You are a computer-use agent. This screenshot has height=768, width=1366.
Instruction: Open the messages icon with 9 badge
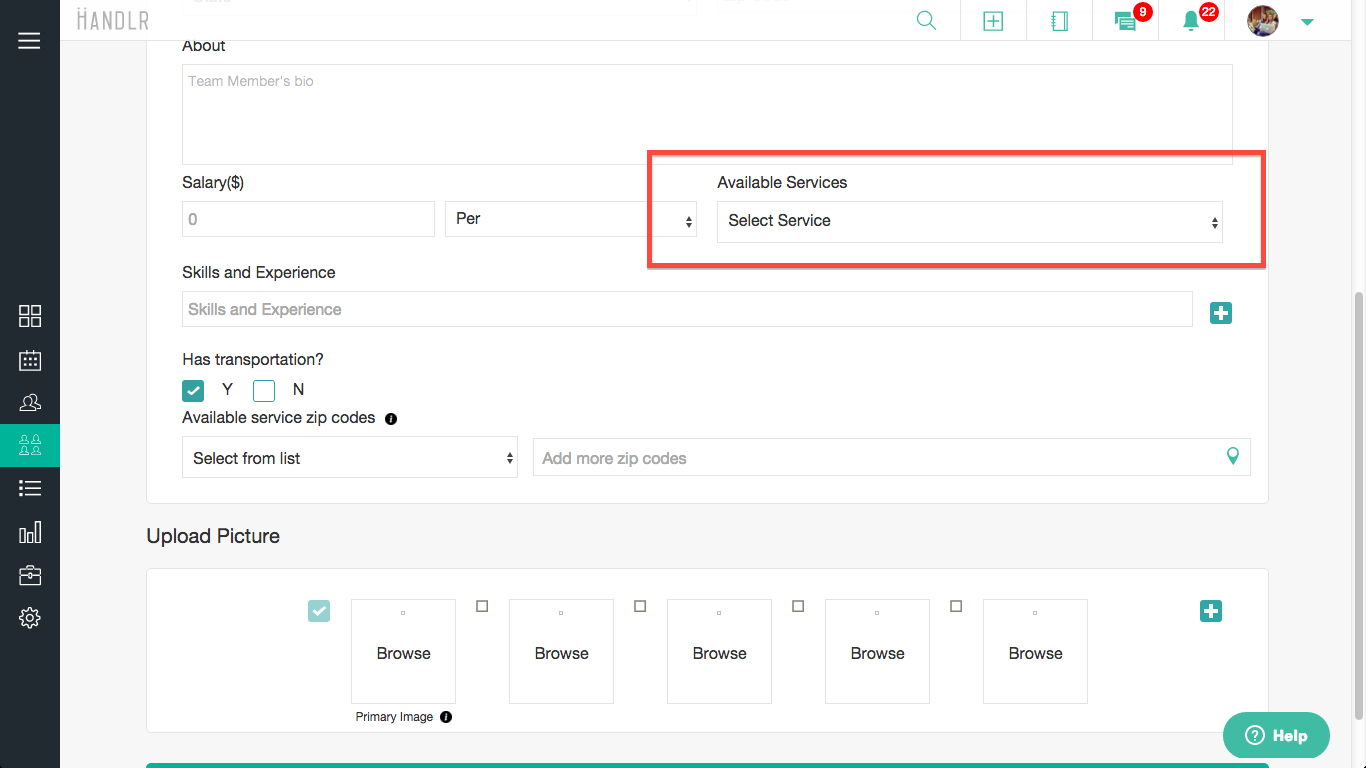(1126, 21)
